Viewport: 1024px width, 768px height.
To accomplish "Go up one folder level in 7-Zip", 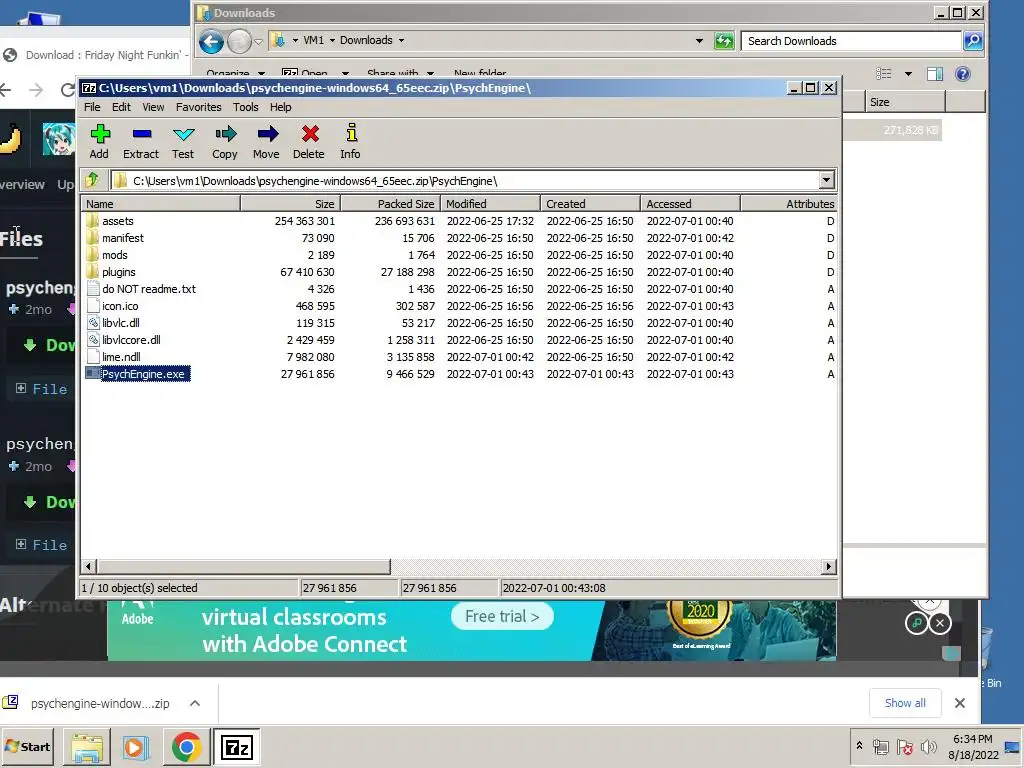I will (x=92, y=180).
